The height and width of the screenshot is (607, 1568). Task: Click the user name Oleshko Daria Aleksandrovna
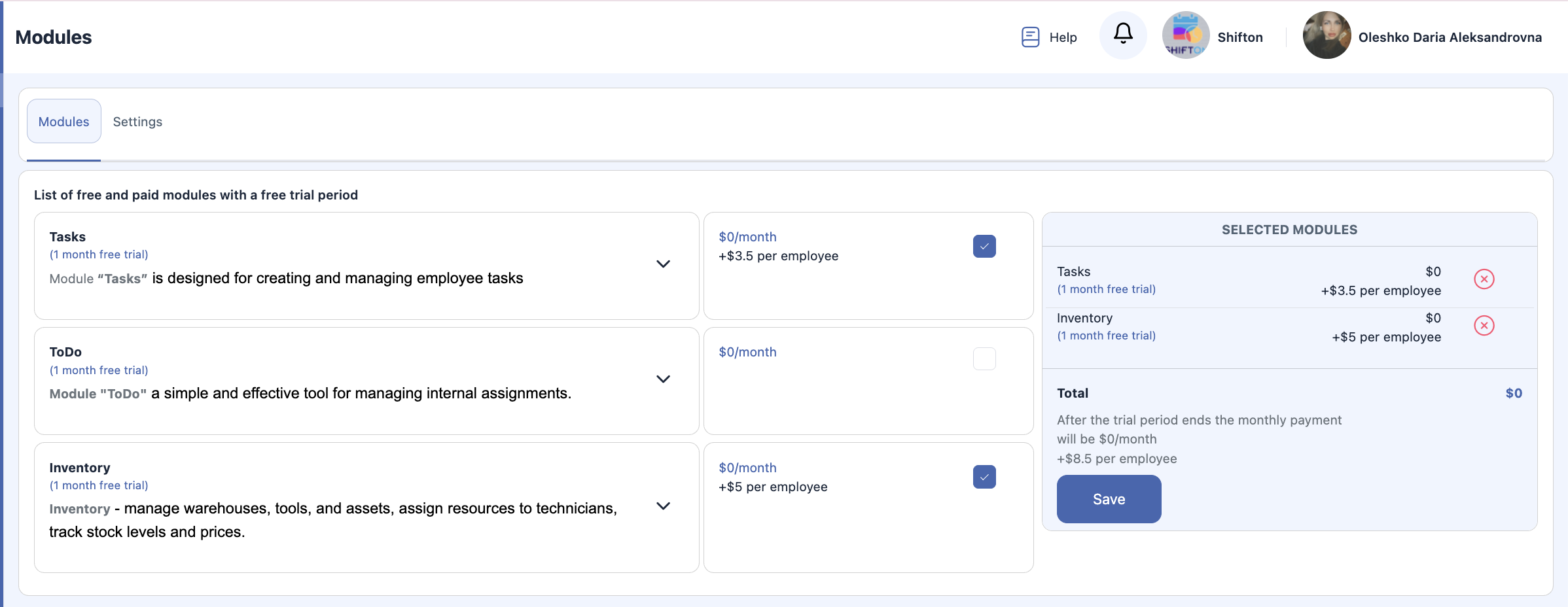(1450, 37)
